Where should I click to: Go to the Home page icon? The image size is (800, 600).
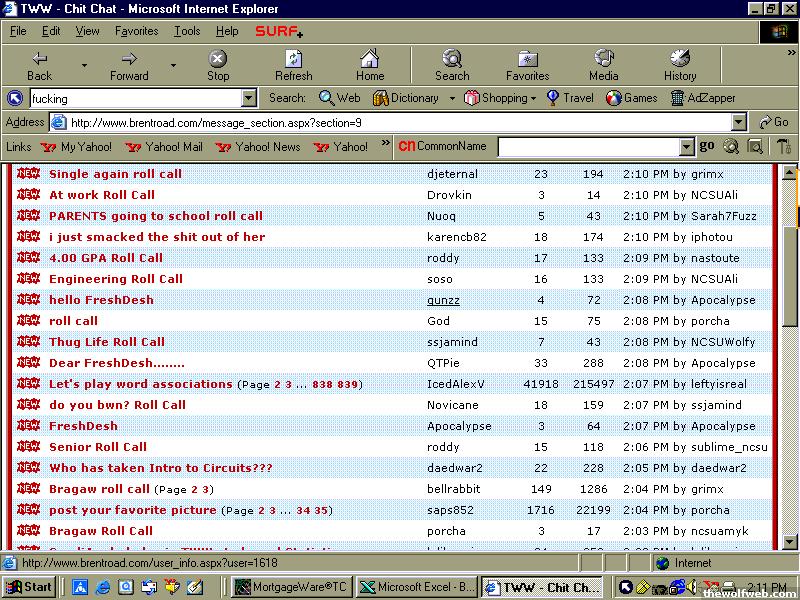[x=370, y=60]
